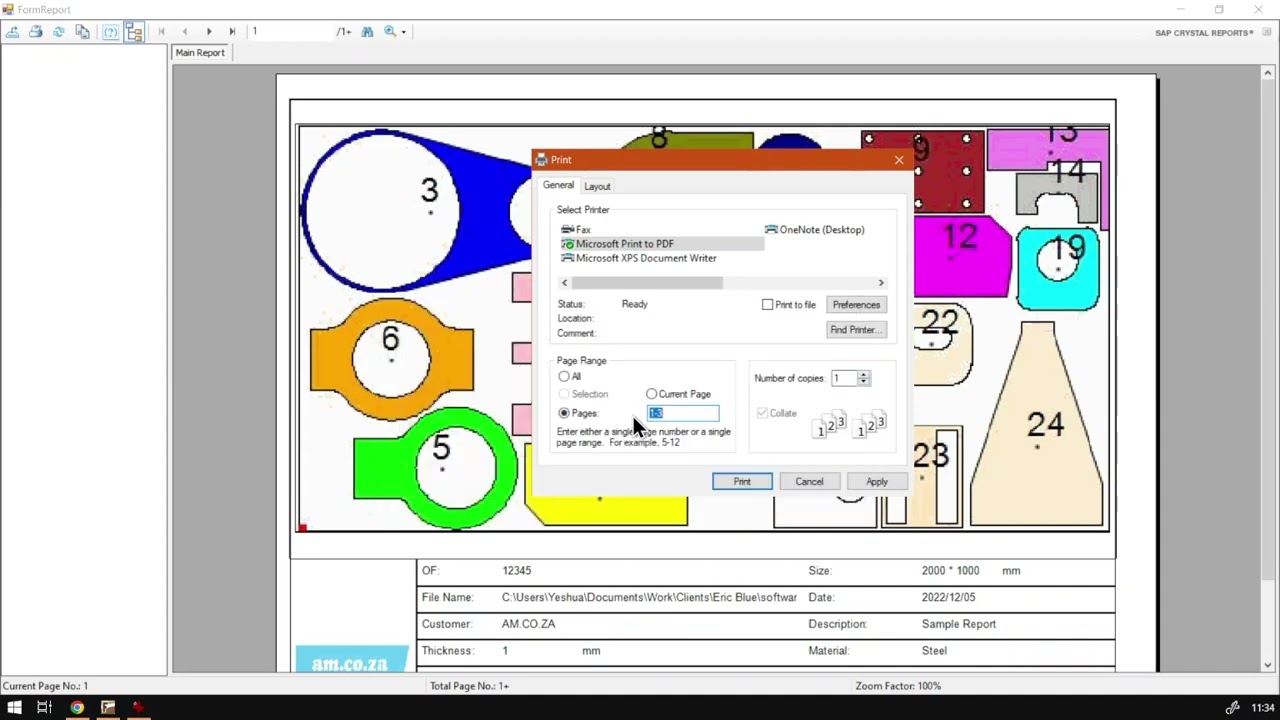This screenshot has height=720, width=1280.
Task: Select the OneNote (Desktop) printer
Action: tap(815, 230)
